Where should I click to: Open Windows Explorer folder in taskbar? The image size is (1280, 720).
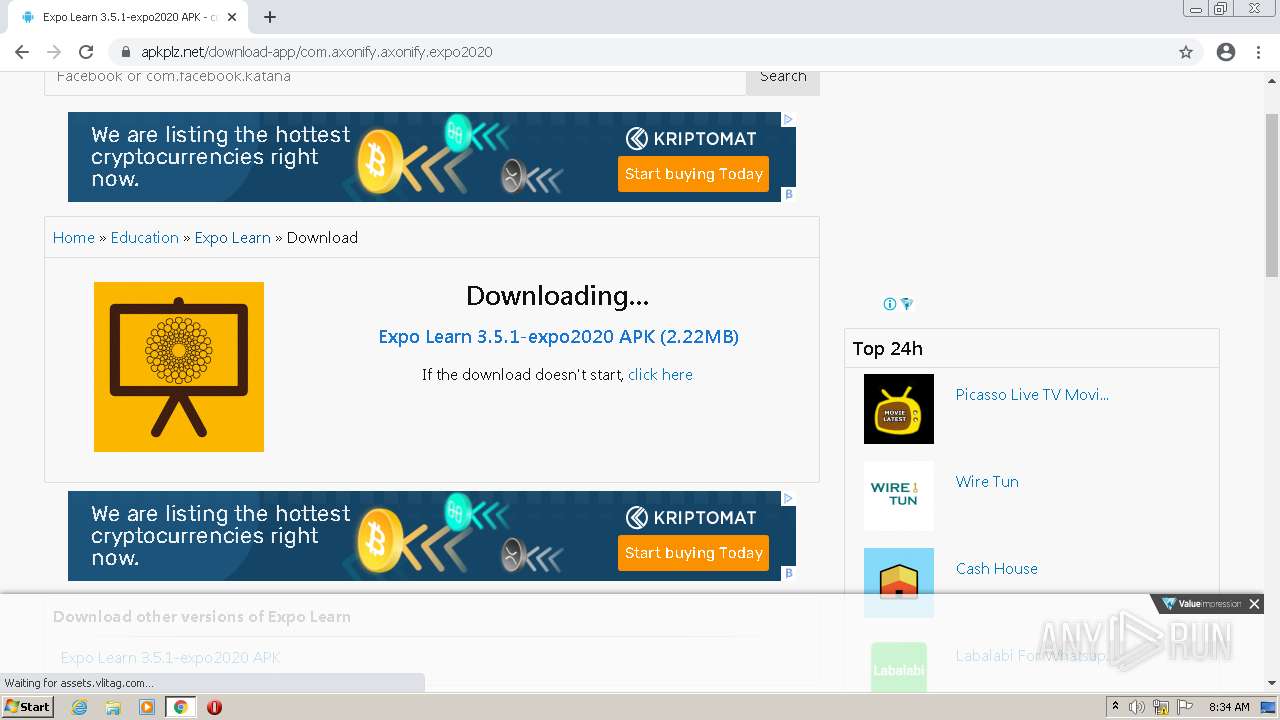tap(113, 707)
